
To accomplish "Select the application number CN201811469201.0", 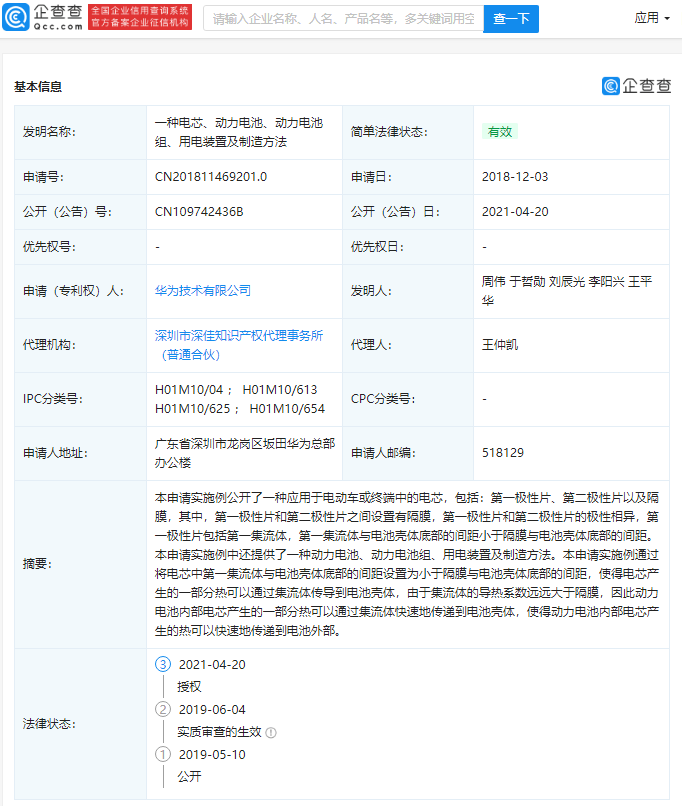I will point(211,177).
